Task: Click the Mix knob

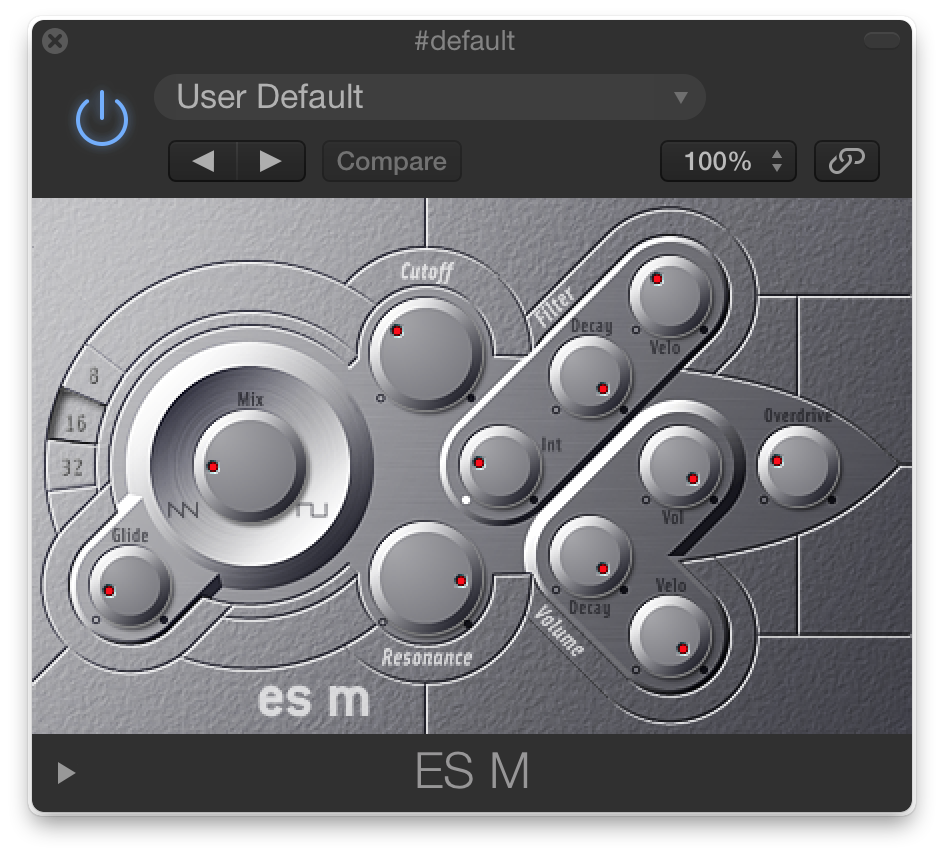Action: pyautogui.click(x=249, y=467)
